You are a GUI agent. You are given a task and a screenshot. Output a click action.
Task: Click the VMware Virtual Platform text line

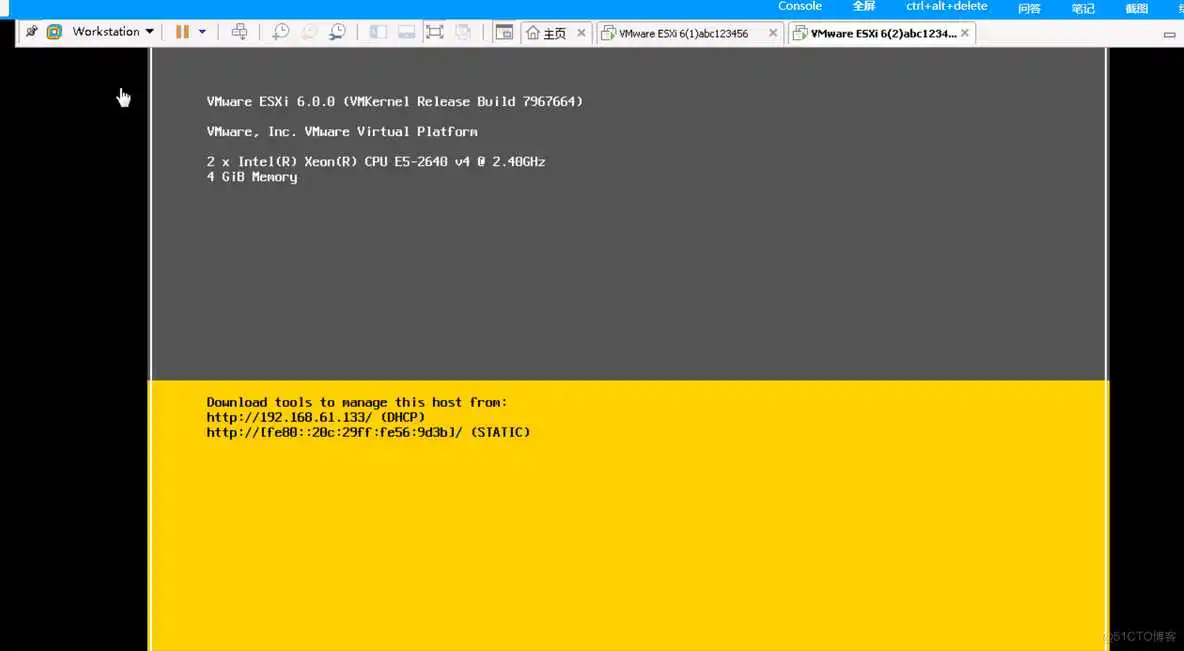(x=342, y=131)
